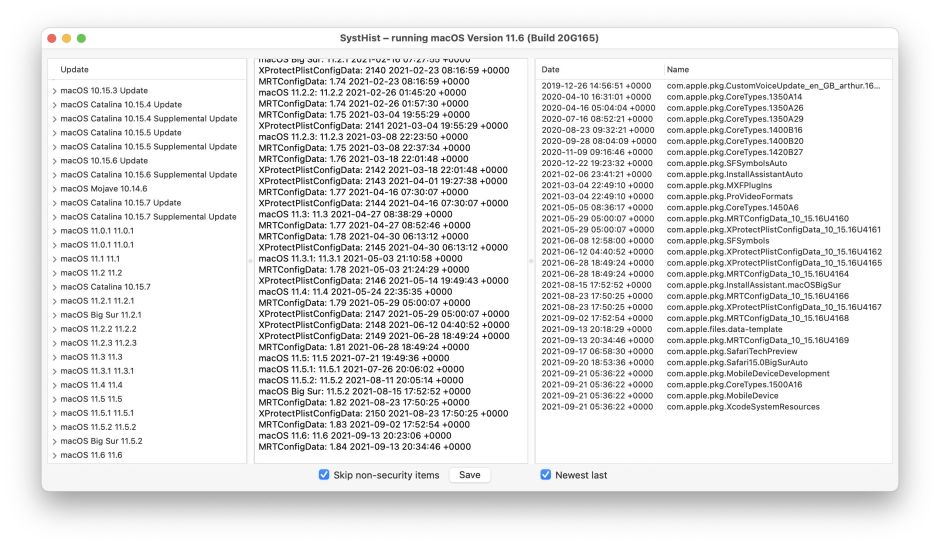The image size is (940, 546).
Task: Click the line macOS 11.3: 11.3 2021-04-27
Action: (x=355, y=214)
